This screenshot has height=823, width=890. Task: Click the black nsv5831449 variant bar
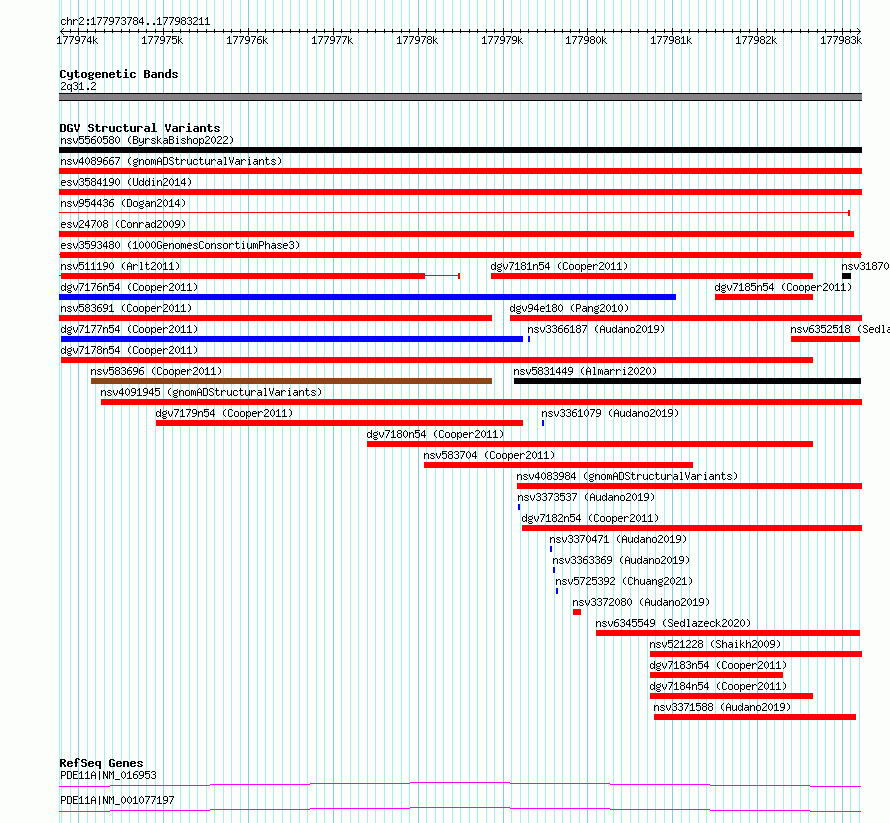687,381
